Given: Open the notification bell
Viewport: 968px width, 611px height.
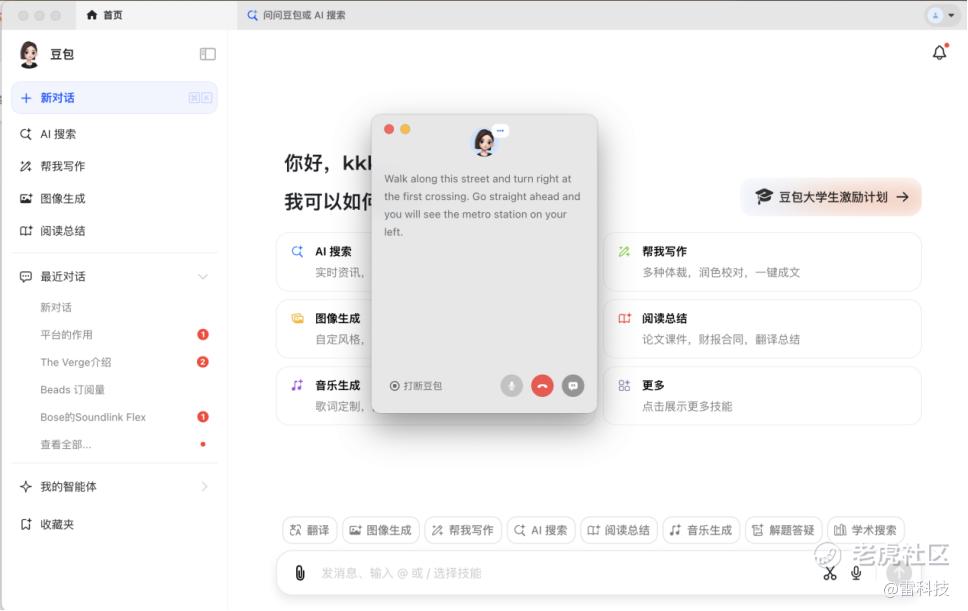Looking at the screenshot, I should [940, 52].
